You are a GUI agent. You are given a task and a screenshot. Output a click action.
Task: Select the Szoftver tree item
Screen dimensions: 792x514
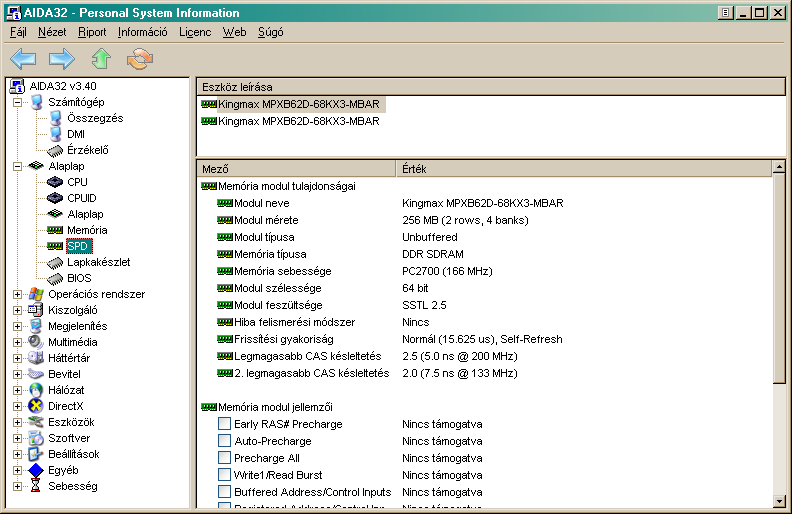click(x=69, y=438)
